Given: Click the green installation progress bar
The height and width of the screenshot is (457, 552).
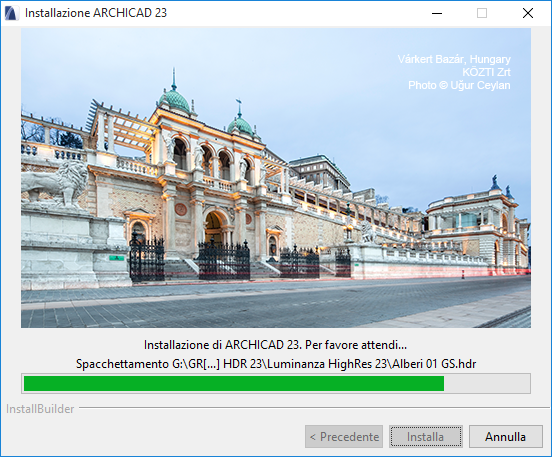Looking at the screenshot, I should point(276,383).
